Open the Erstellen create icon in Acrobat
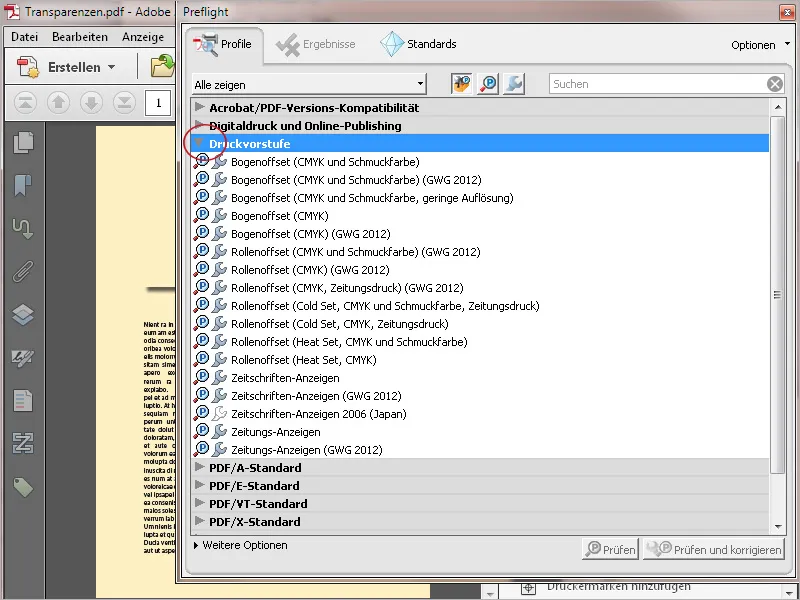 [x=28, y=67]
